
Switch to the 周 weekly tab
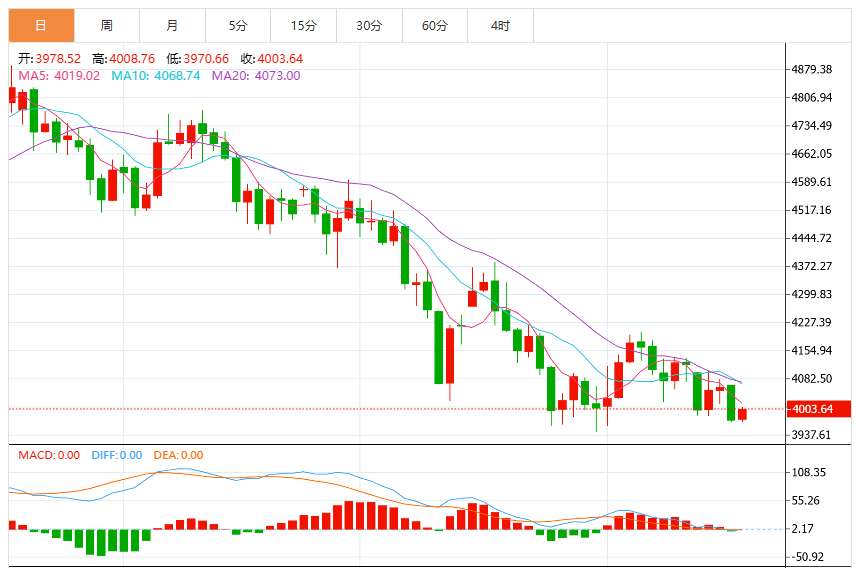pyautogui.click(x=107, y=26)
